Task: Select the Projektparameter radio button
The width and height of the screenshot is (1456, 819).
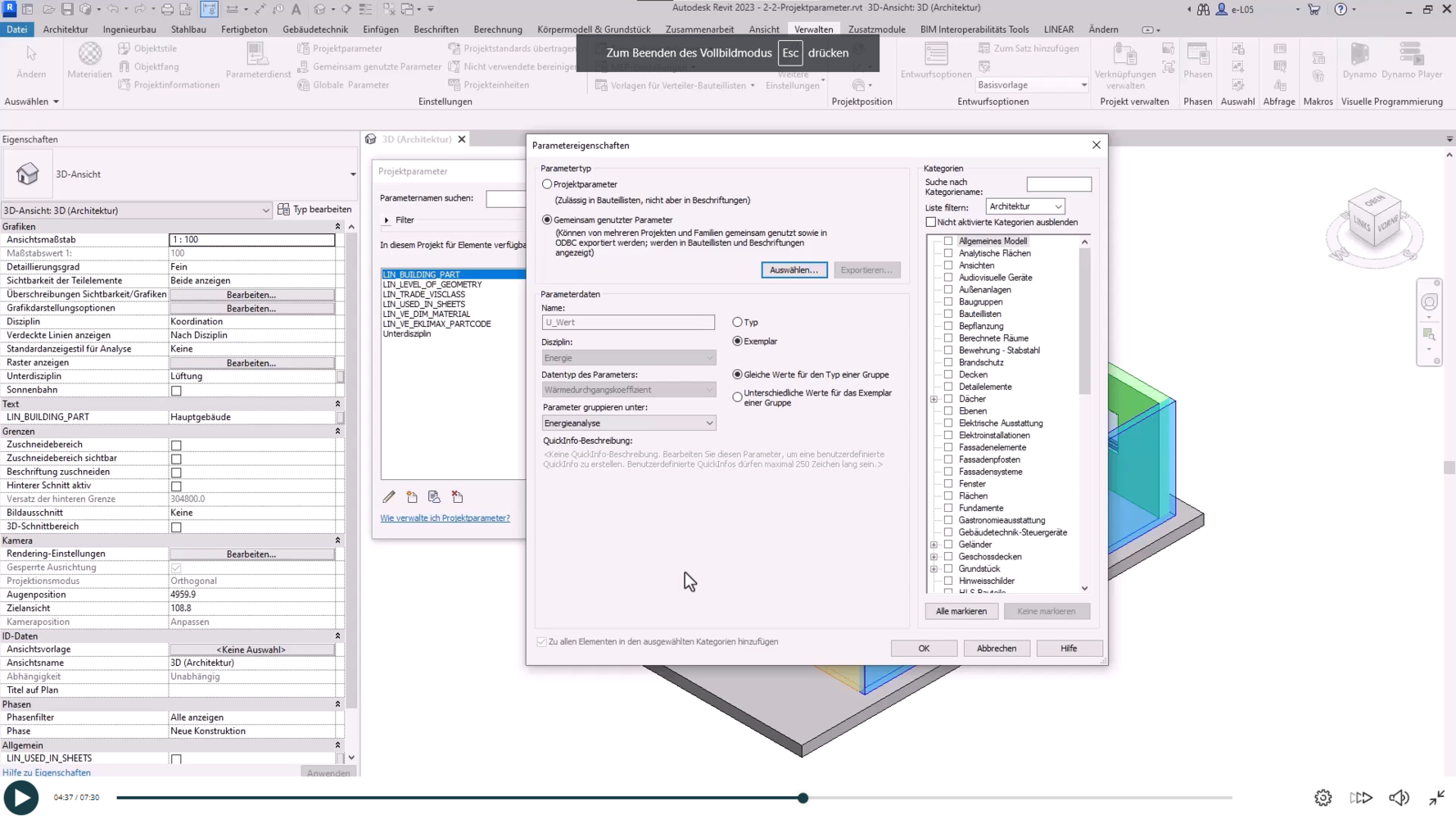Action: pos(547,184)
